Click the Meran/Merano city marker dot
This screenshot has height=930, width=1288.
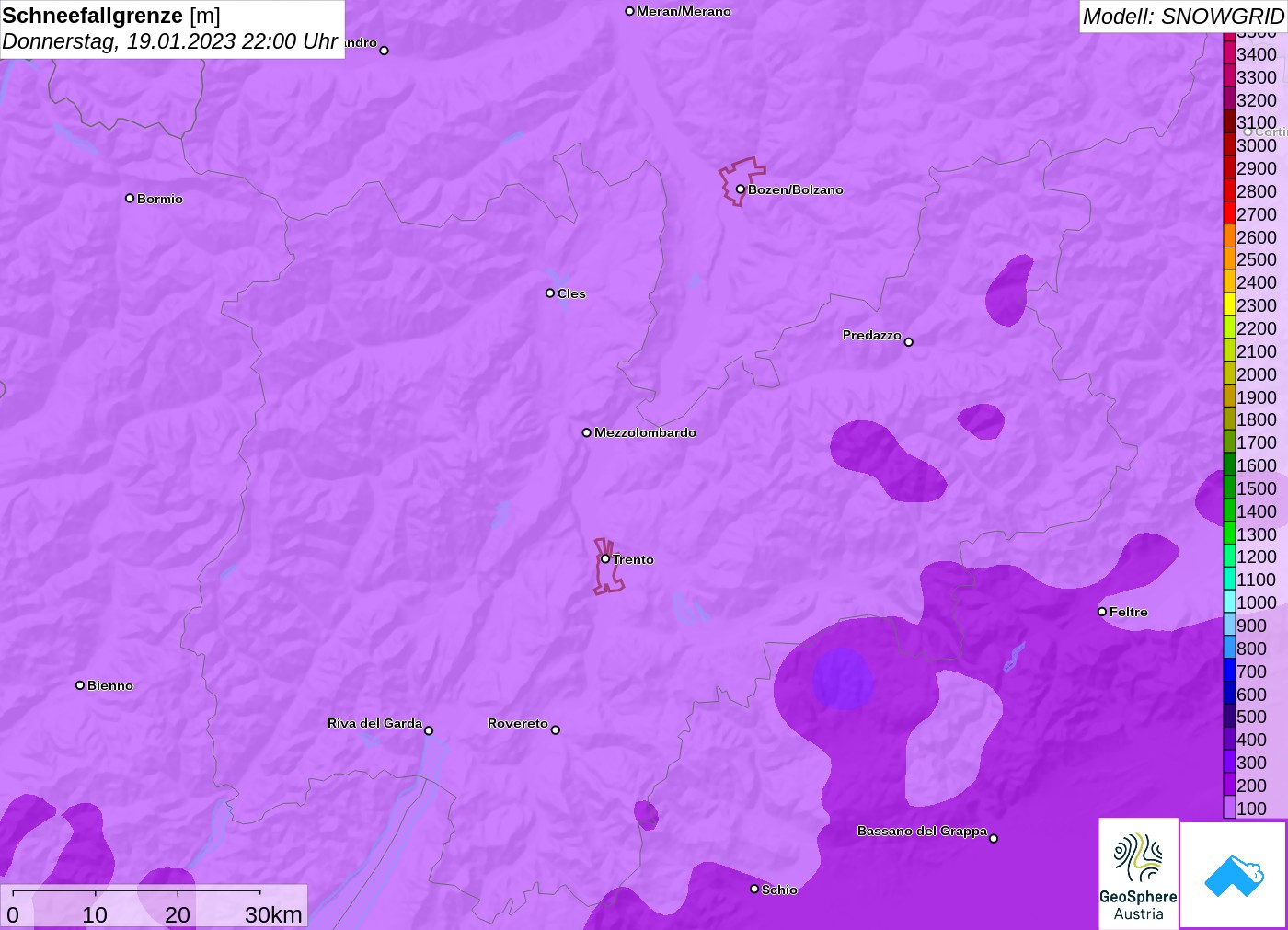629,11
